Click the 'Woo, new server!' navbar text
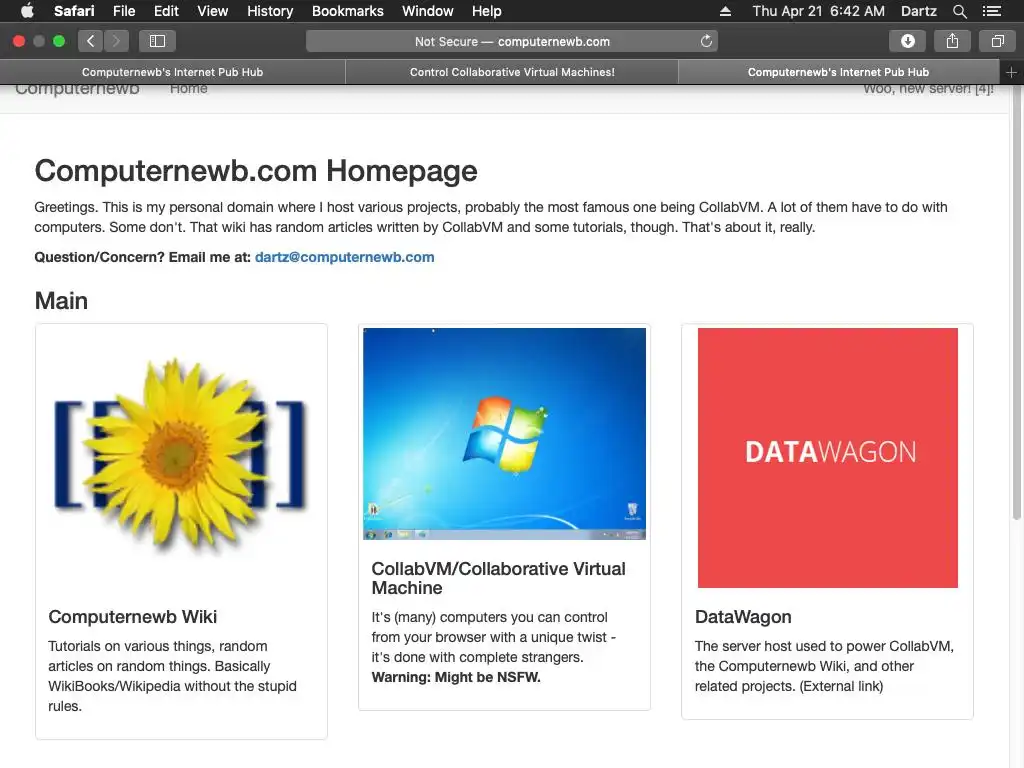 (928, 89)
